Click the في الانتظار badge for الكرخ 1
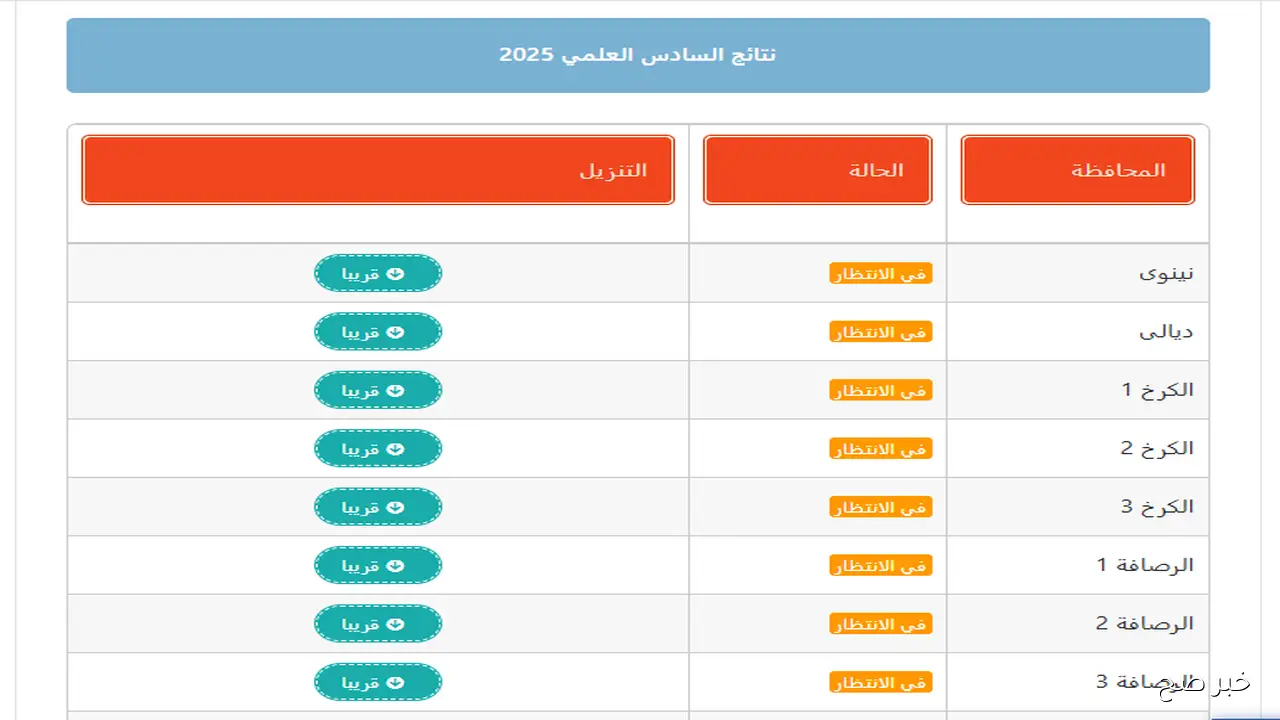 (x=881, y=390)
